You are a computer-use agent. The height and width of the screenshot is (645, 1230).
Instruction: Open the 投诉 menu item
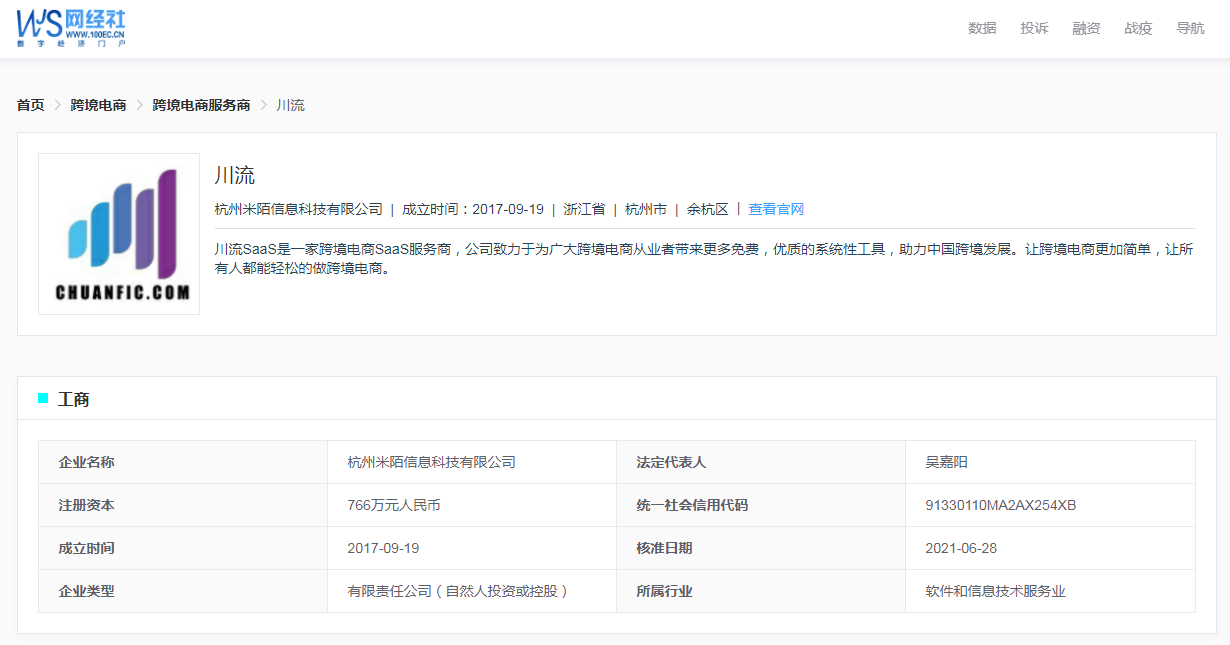(x=1034, y=28)
